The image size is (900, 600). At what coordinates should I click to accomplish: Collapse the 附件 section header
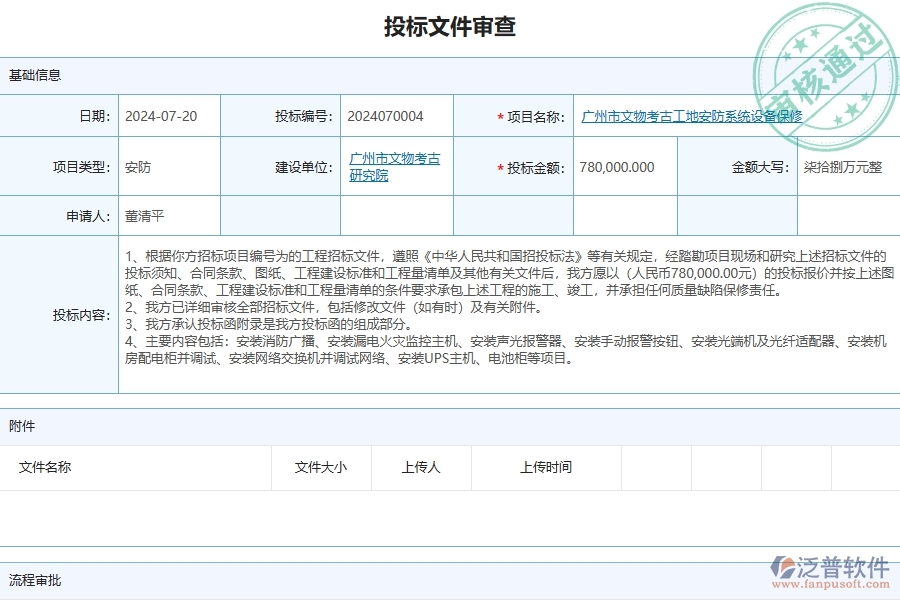coord(22,426)
